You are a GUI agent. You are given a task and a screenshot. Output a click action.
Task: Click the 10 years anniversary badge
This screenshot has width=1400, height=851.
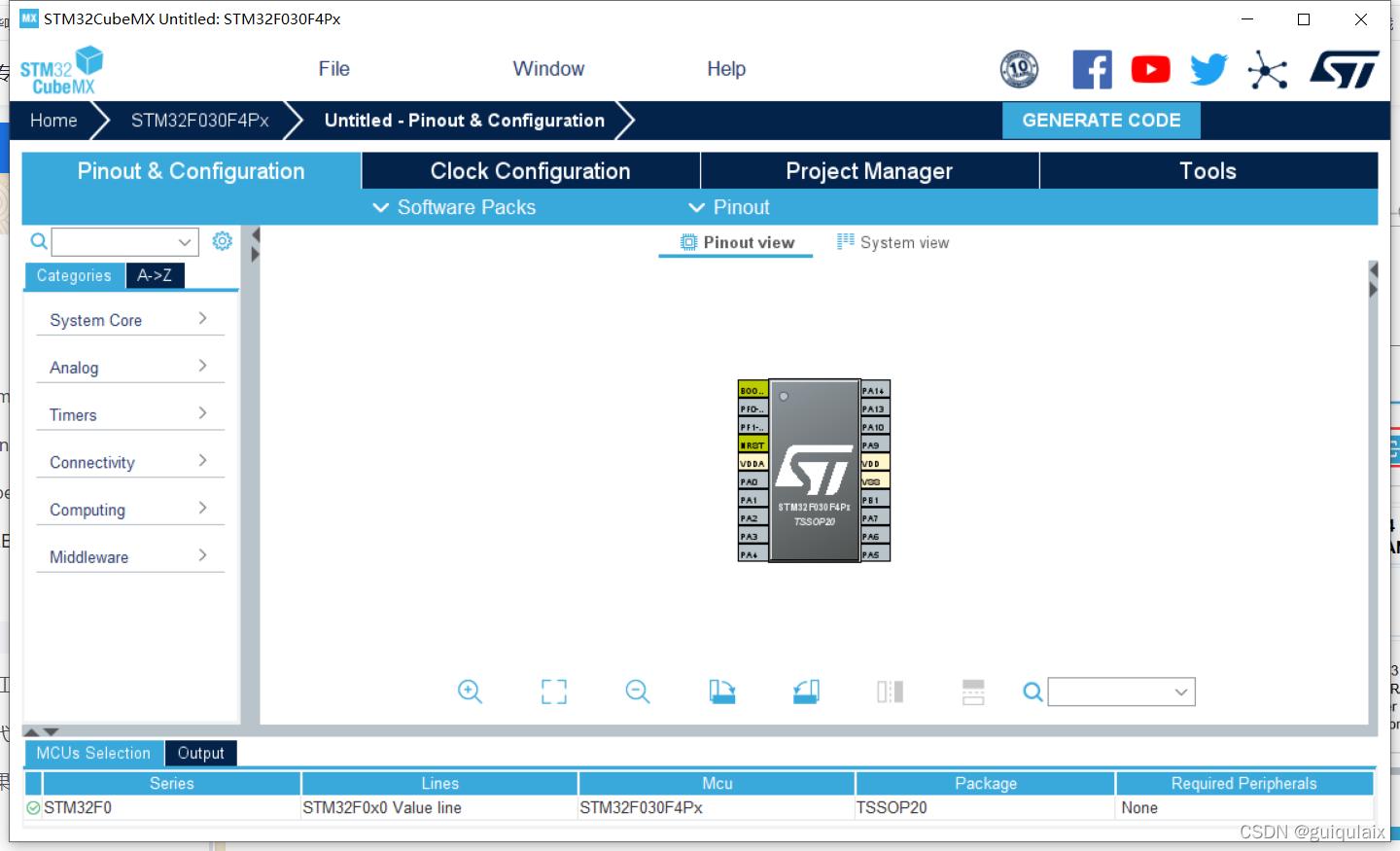[x=1019, y=69]
